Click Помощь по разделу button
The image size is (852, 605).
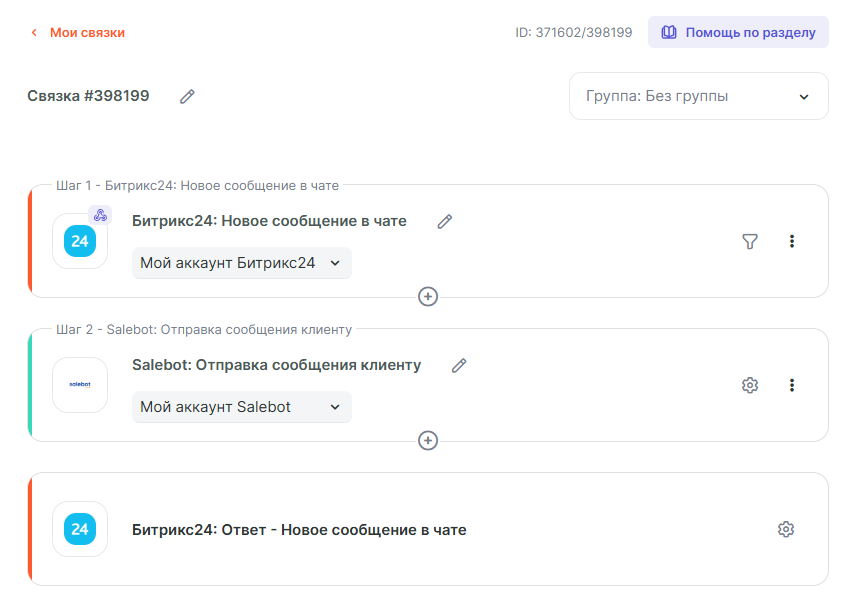click(738, 32)
